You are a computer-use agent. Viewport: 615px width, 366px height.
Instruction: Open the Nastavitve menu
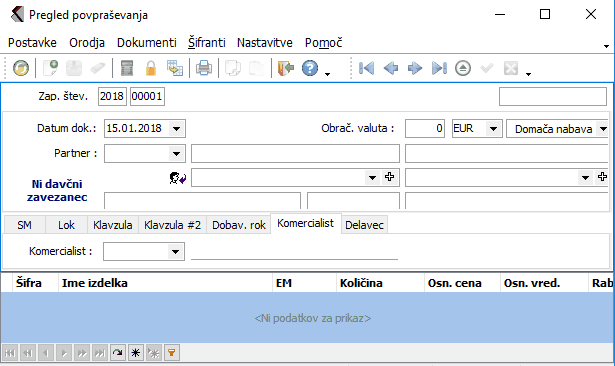(x=265, y=42)
